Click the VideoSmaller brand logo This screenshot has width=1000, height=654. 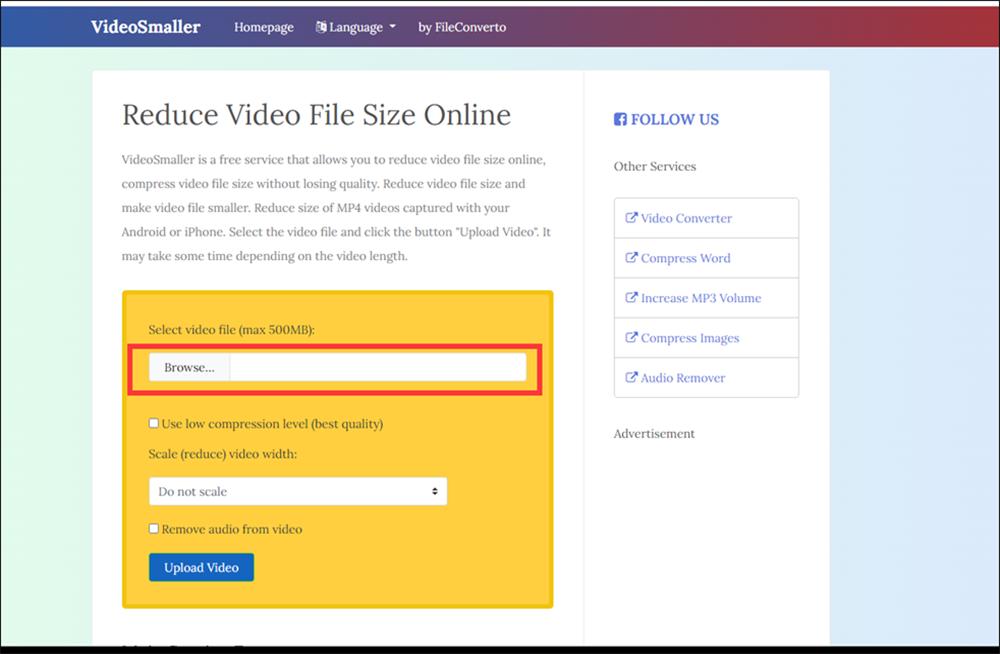tap(145, 27)
